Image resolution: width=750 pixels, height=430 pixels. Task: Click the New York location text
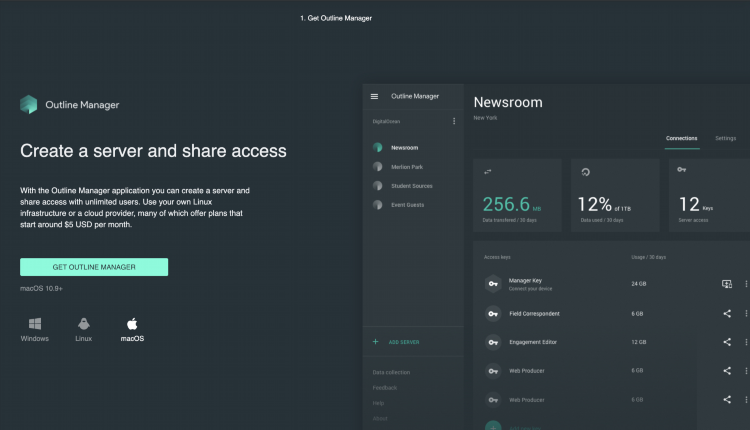(x=485, y=118)
